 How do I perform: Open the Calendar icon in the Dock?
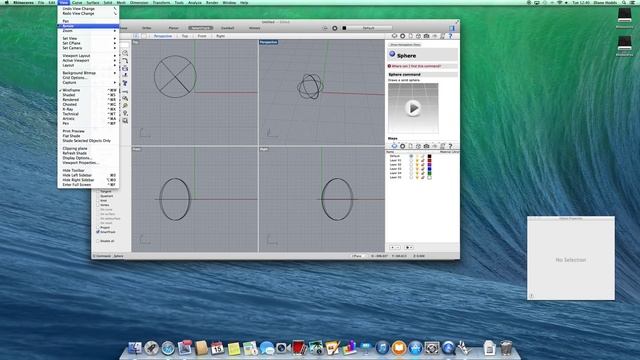click(218, 348)
